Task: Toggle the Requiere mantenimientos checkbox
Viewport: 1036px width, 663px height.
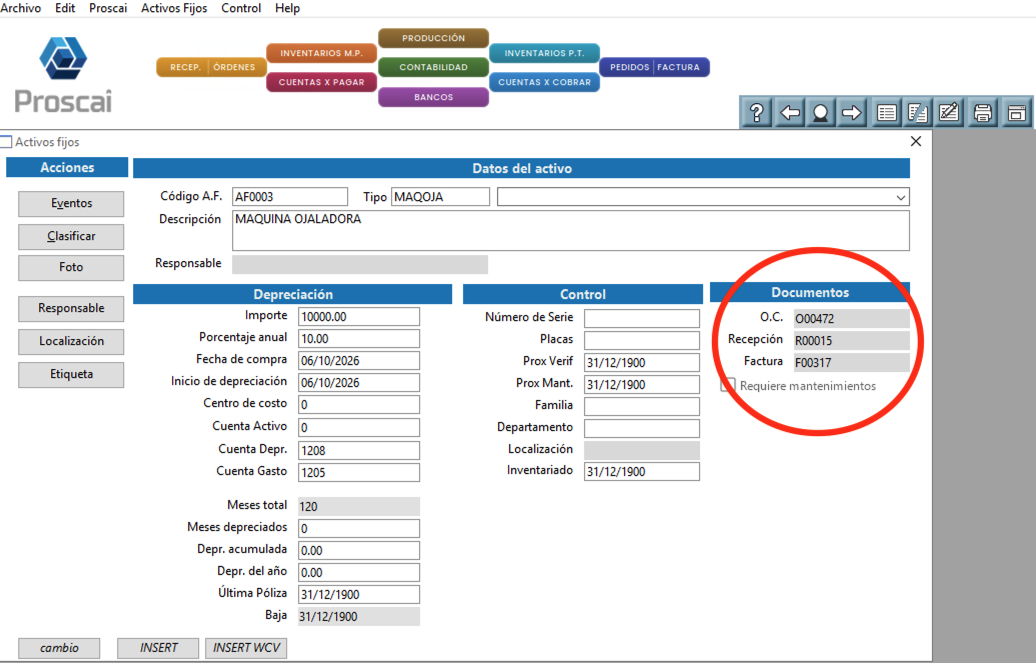Action: click(727, 385)
